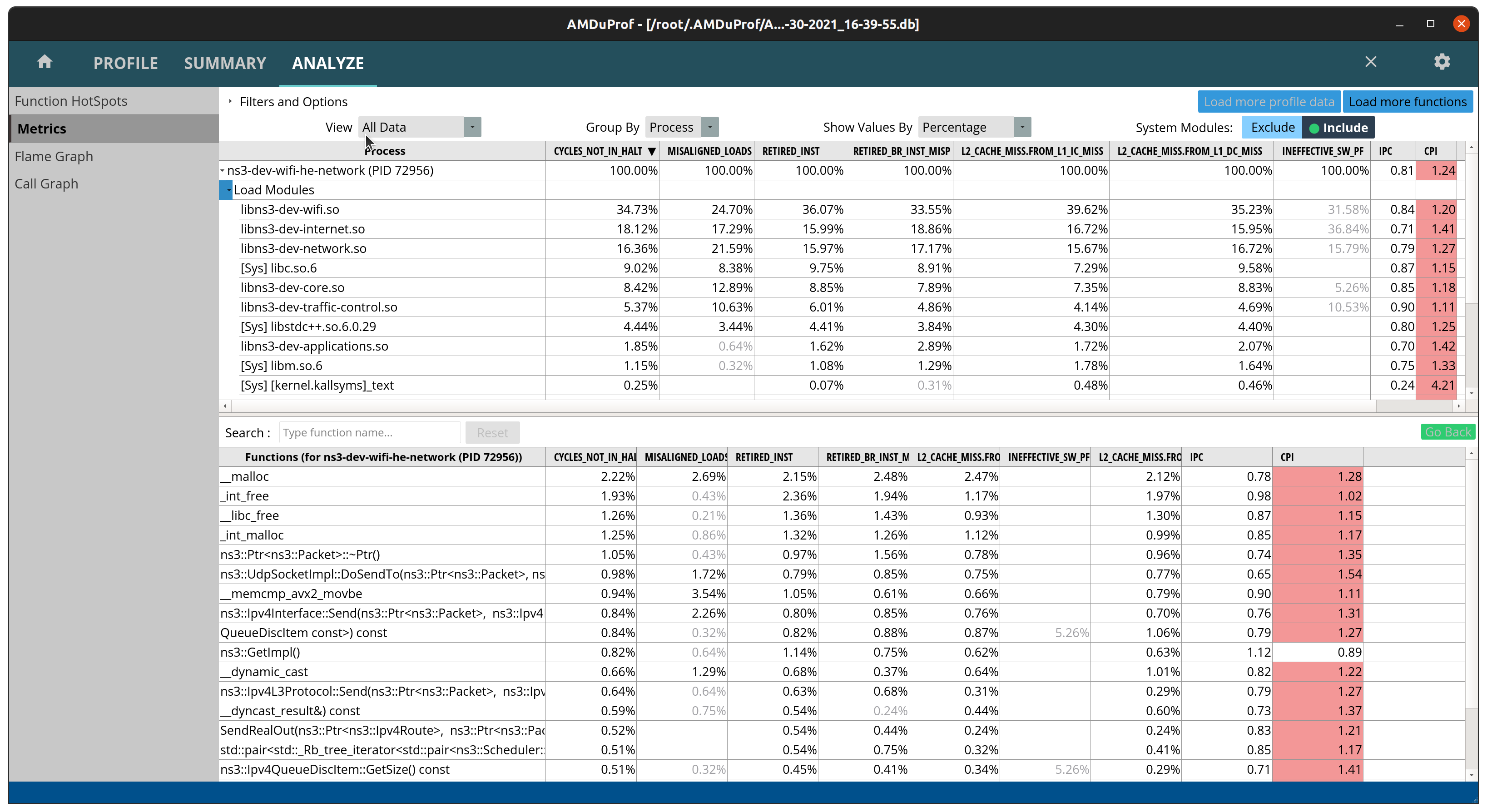Collapse the ns3-dev-wifi-he-network process row
1487x812 pixels.
click(223, 170)
